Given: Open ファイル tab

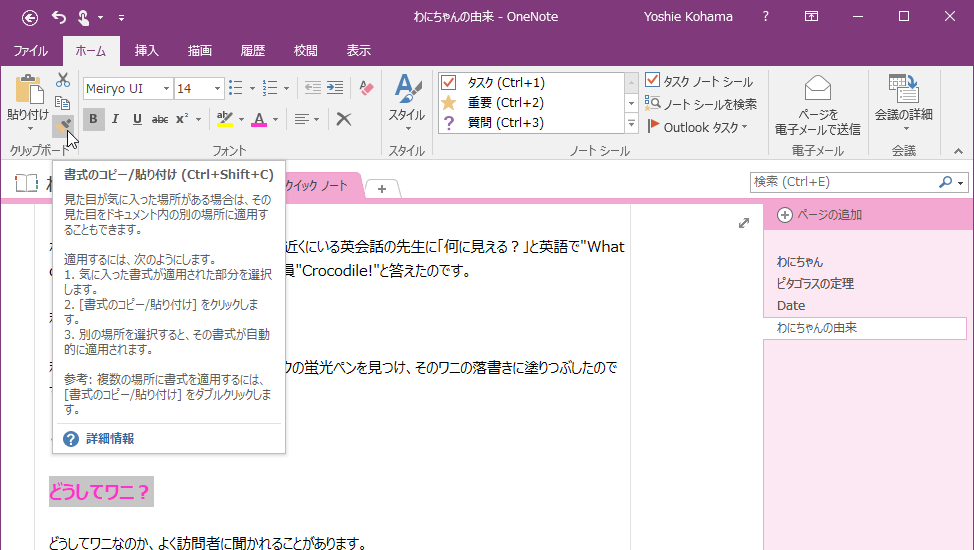Looking at the screenshot, I should click(30, 50).
